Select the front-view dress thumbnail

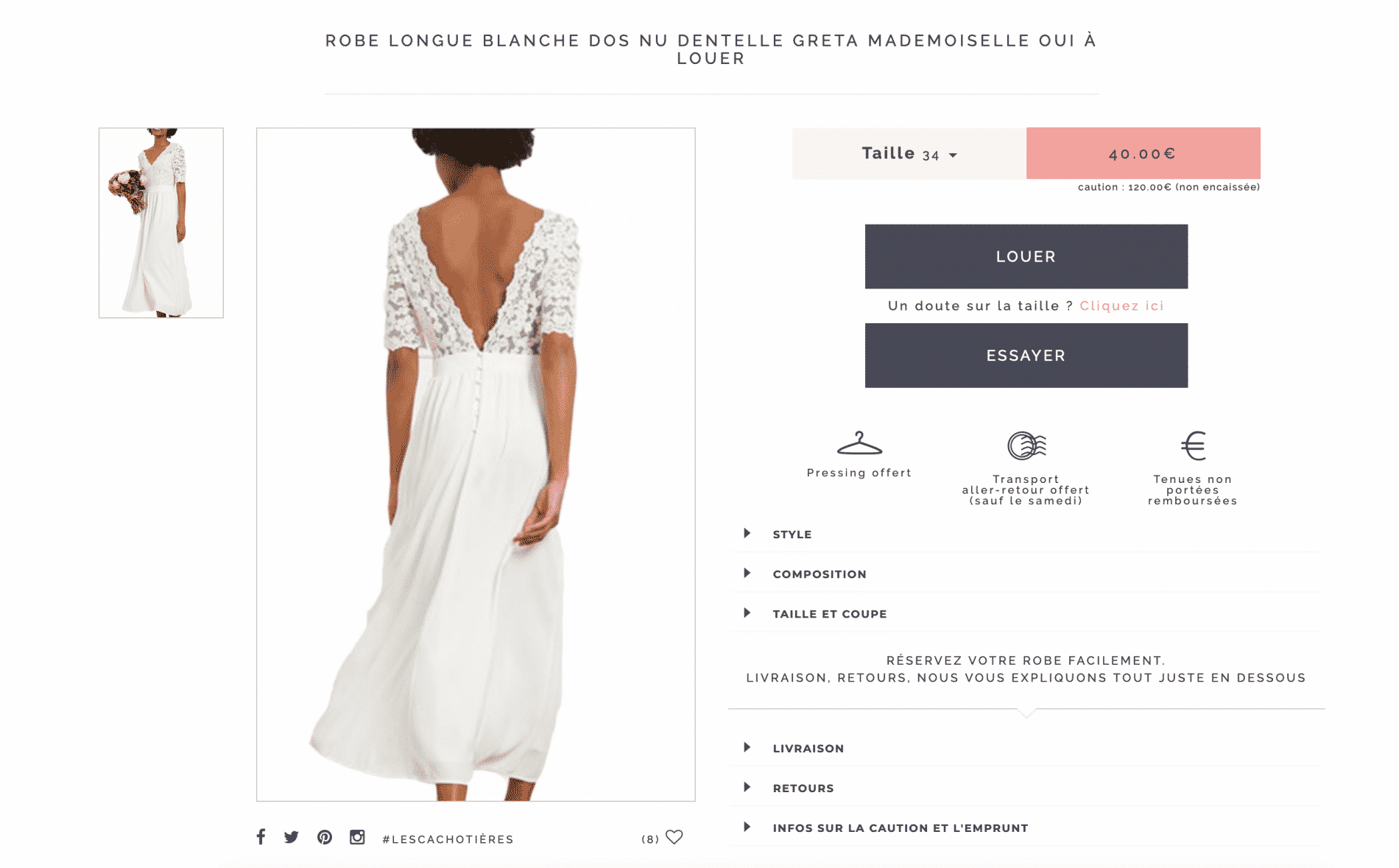161,223
